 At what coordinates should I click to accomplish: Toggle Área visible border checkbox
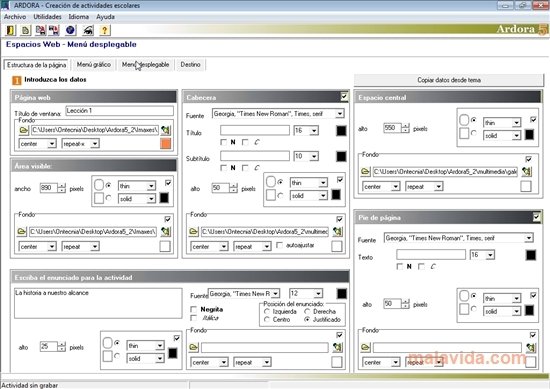coord(168,183)
